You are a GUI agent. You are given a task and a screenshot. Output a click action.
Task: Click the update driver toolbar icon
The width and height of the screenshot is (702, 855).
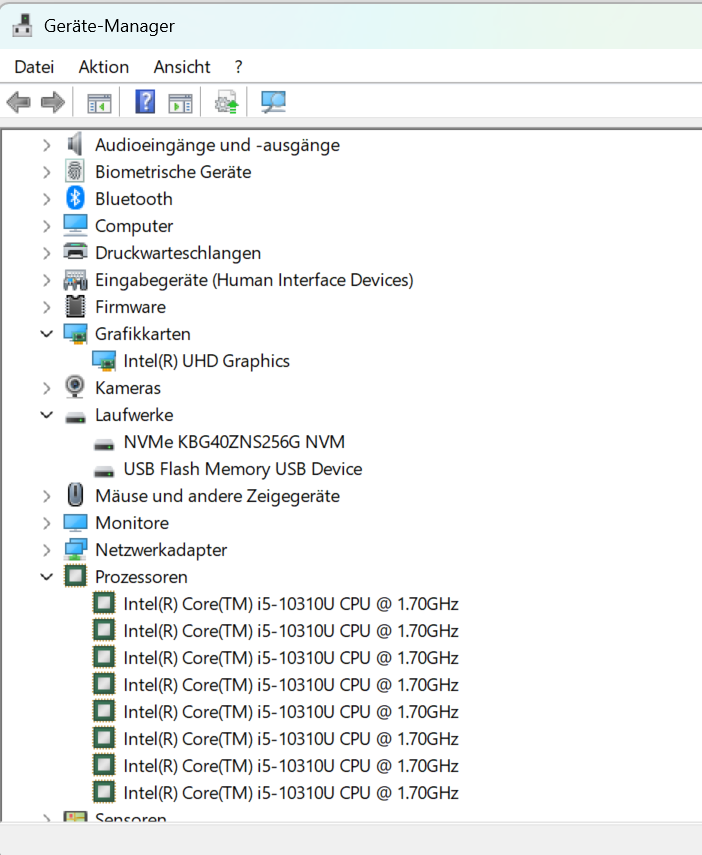pyautogui.click(x=226, y=102)
